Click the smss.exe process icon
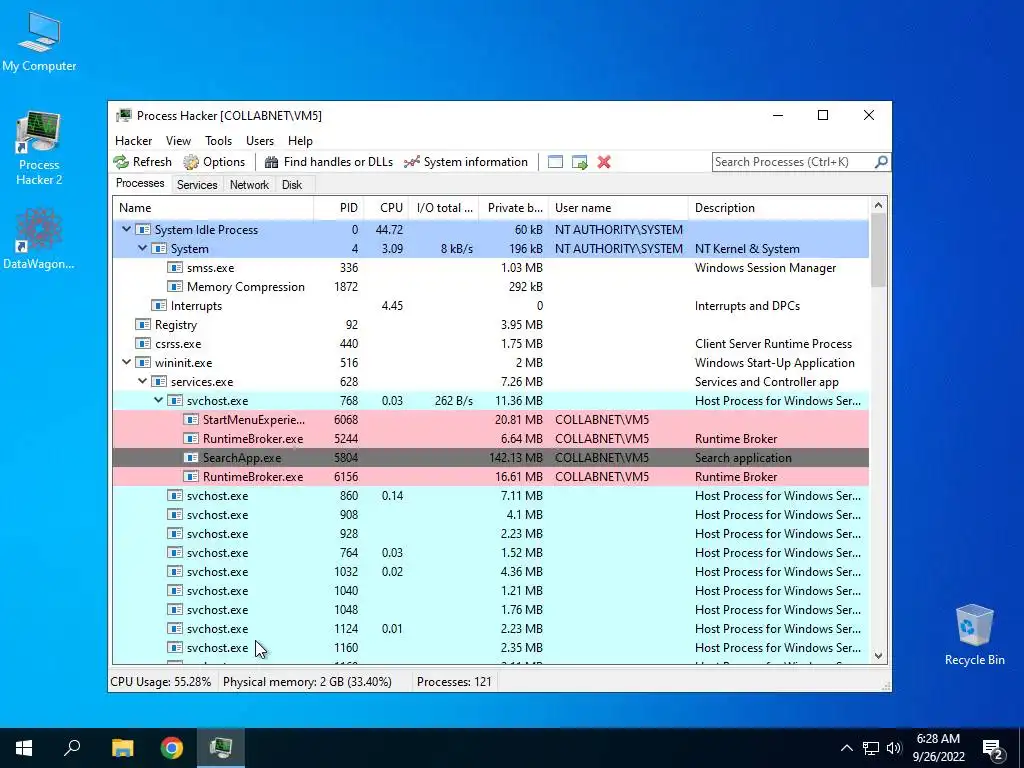The width and height of the screenshot is (1024, 768). [175, 268]
